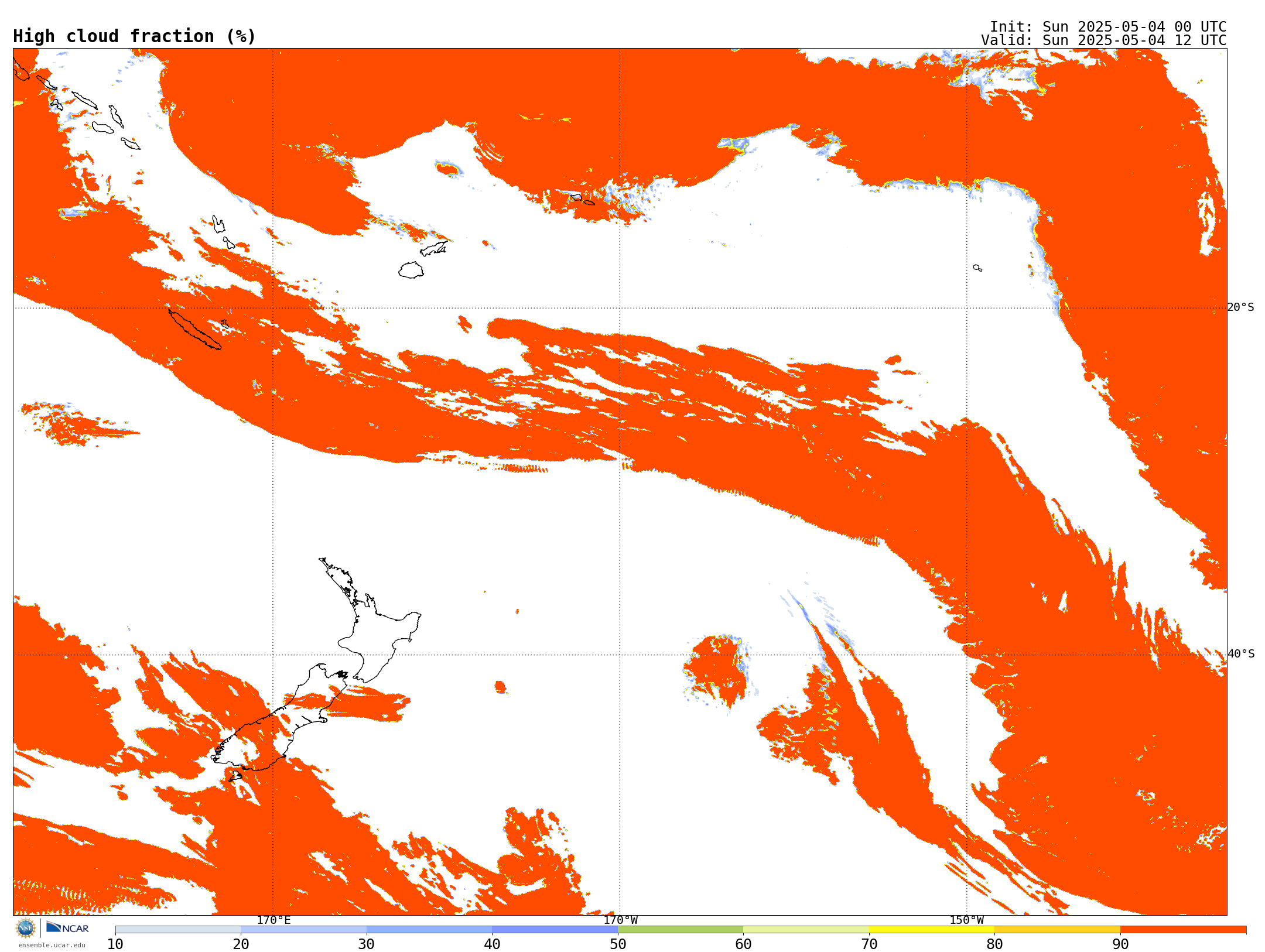Click the colorbar label 50
The height and width of the screenshot is (952, 1265).
coord(618,944)
